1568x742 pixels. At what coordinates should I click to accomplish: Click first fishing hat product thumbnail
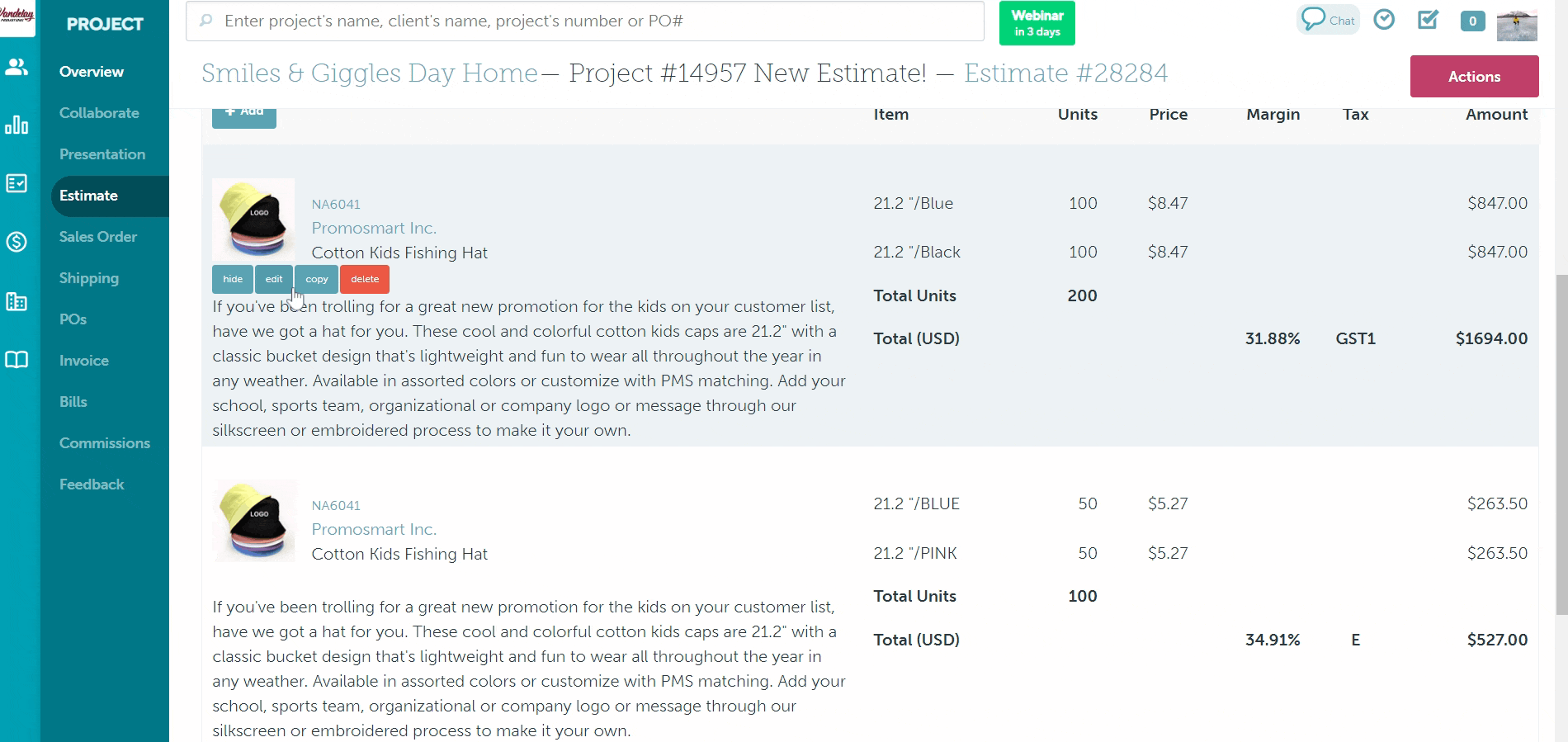253,220
